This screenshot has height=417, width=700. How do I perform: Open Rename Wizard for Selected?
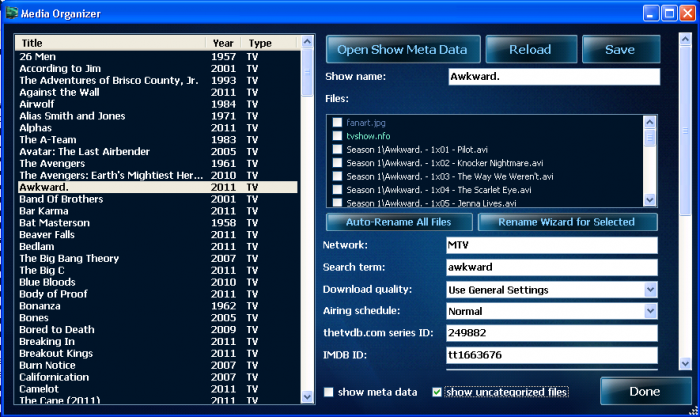[567, 222]
